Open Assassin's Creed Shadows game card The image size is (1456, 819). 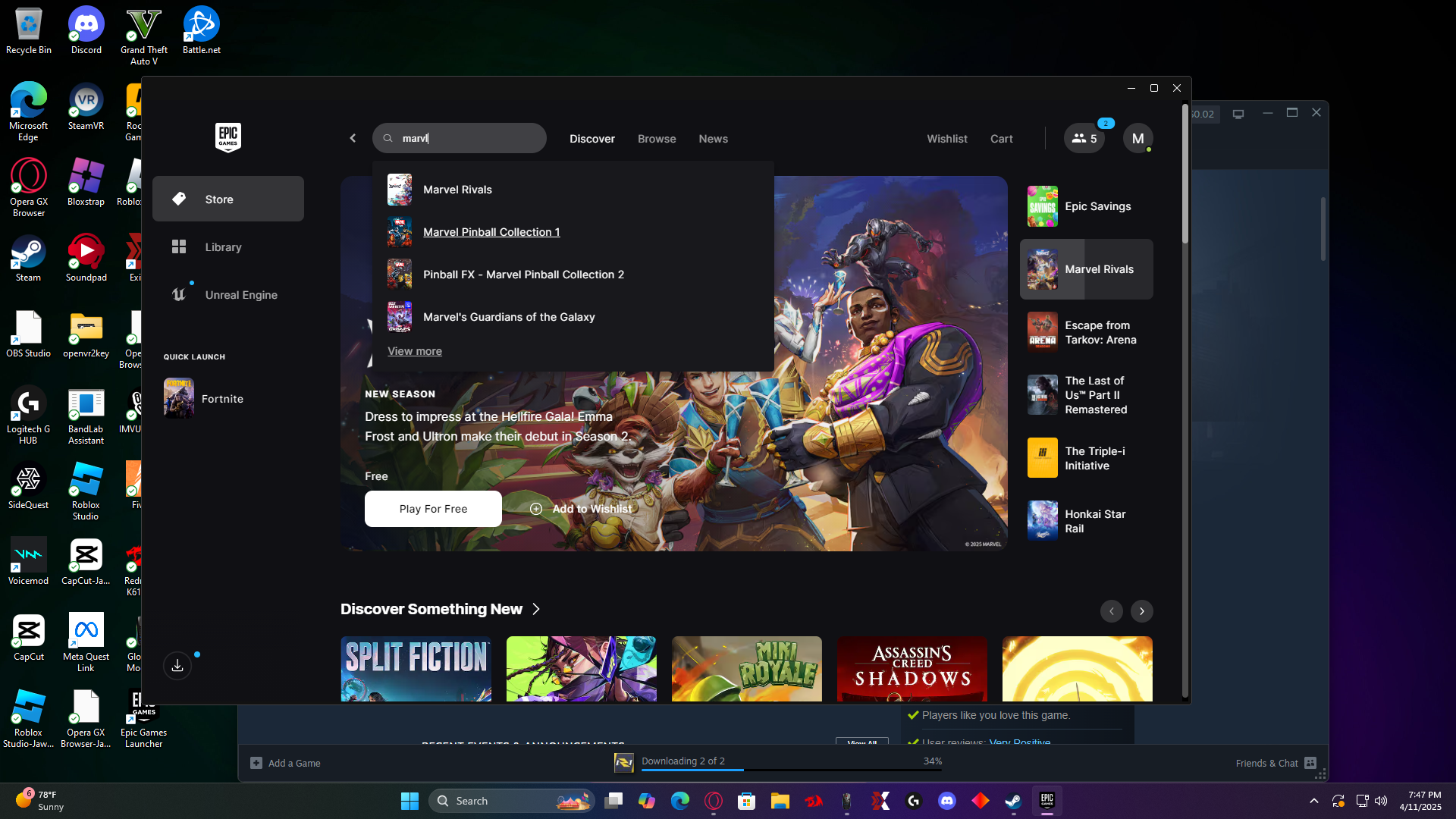tap(912, 669)
